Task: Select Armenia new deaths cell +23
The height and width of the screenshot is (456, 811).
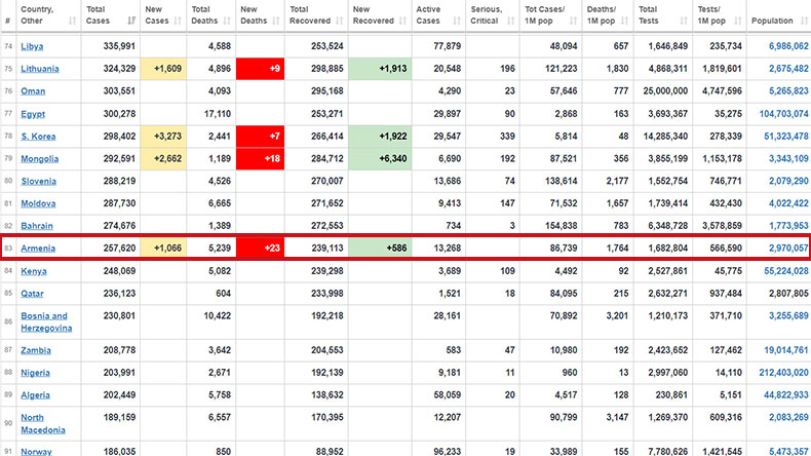Action: (260, 248)
